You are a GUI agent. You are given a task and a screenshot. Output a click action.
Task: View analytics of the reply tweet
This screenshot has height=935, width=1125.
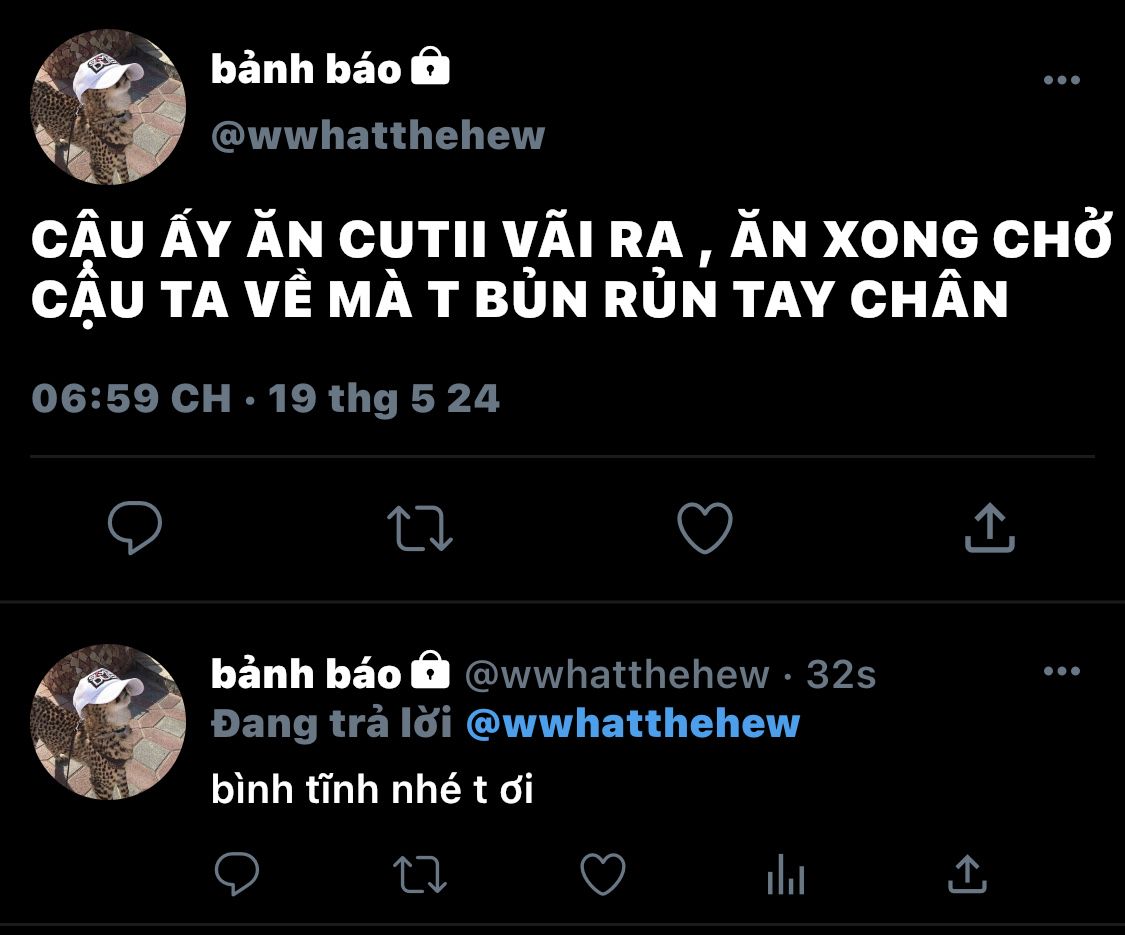point(786,874)
